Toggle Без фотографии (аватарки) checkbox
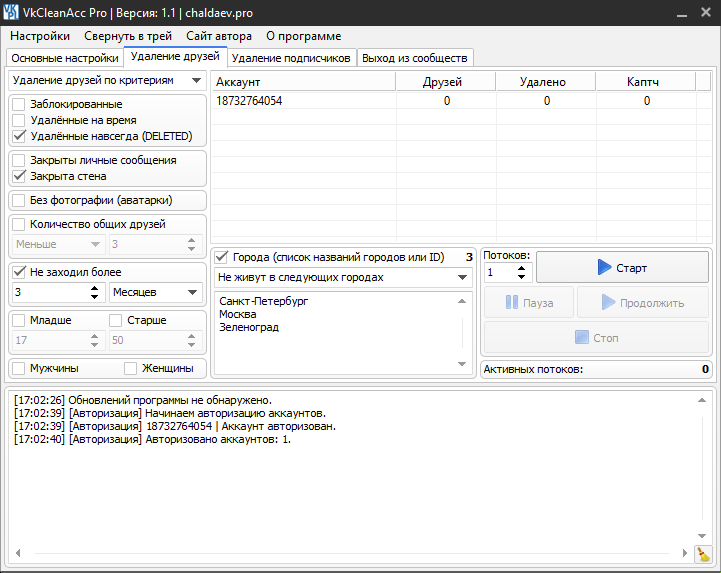Image resolution: width=721 pixels, height=573 pixels. coord(19,200)
